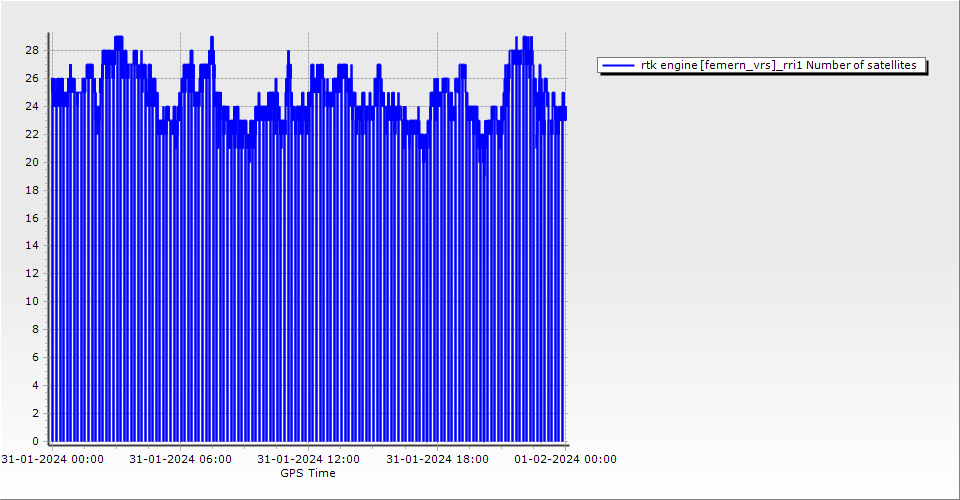Click the y-axis tick label 28
The image size is (960, 500).
click(x=32, y=50)
